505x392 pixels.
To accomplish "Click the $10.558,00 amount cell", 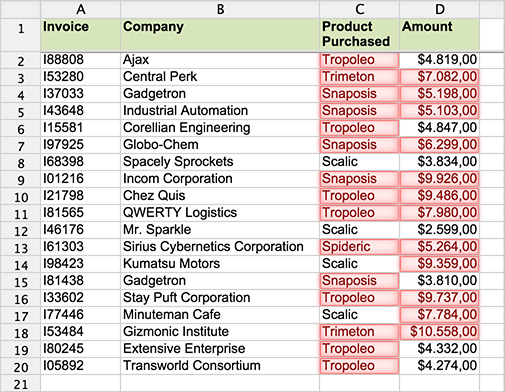I will point(440,332).
